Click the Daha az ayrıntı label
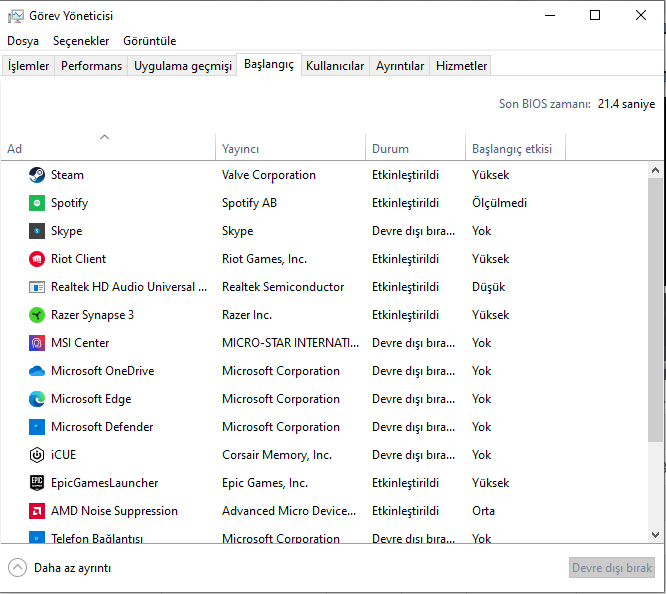The width and height of the screenshot is (666, 594). tap(73, 568)
